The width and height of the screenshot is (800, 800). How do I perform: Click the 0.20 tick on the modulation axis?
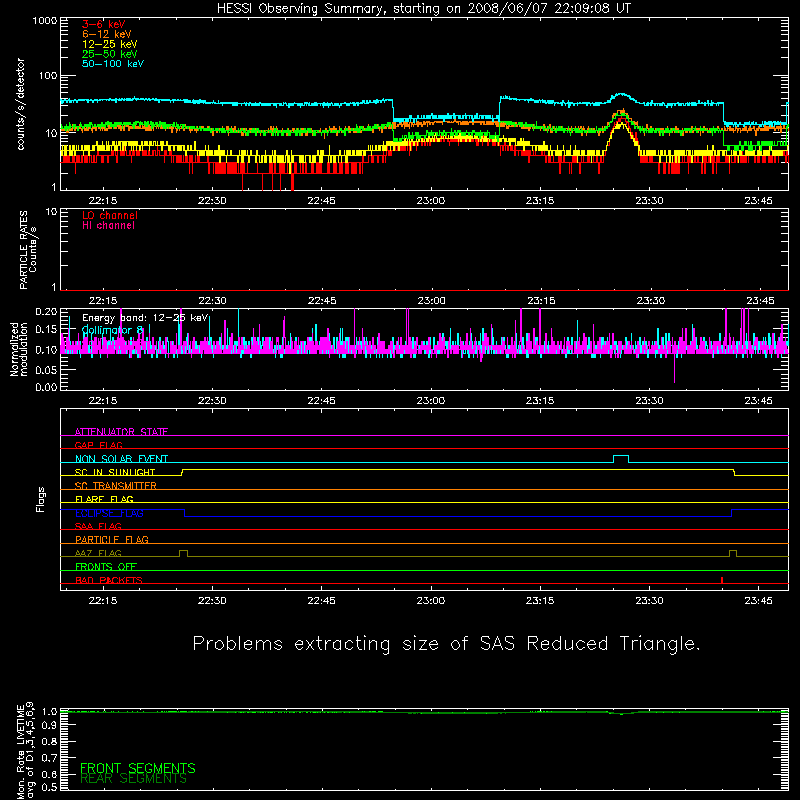click(x=46, y=312)
